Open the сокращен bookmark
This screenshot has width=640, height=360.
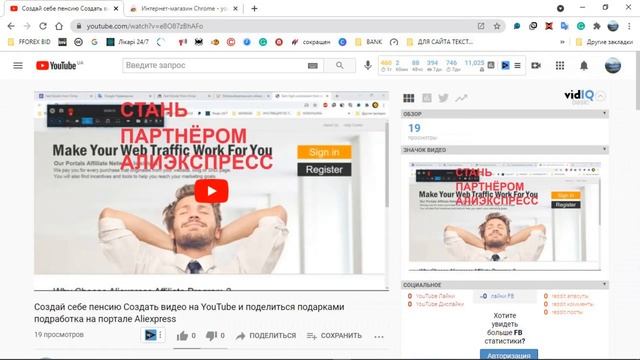click(311, 42)
